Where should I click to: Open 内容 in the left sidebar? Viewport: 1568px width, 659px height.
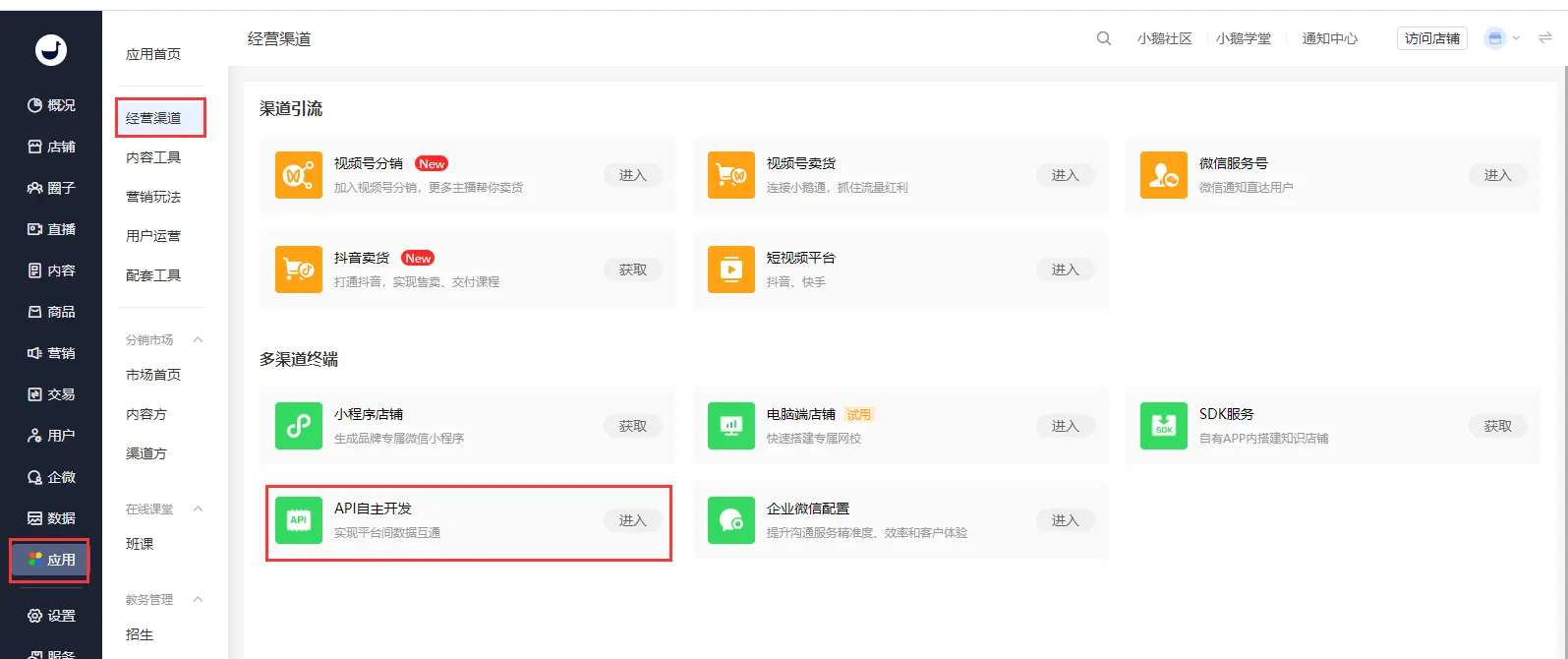tap(51, 270)
